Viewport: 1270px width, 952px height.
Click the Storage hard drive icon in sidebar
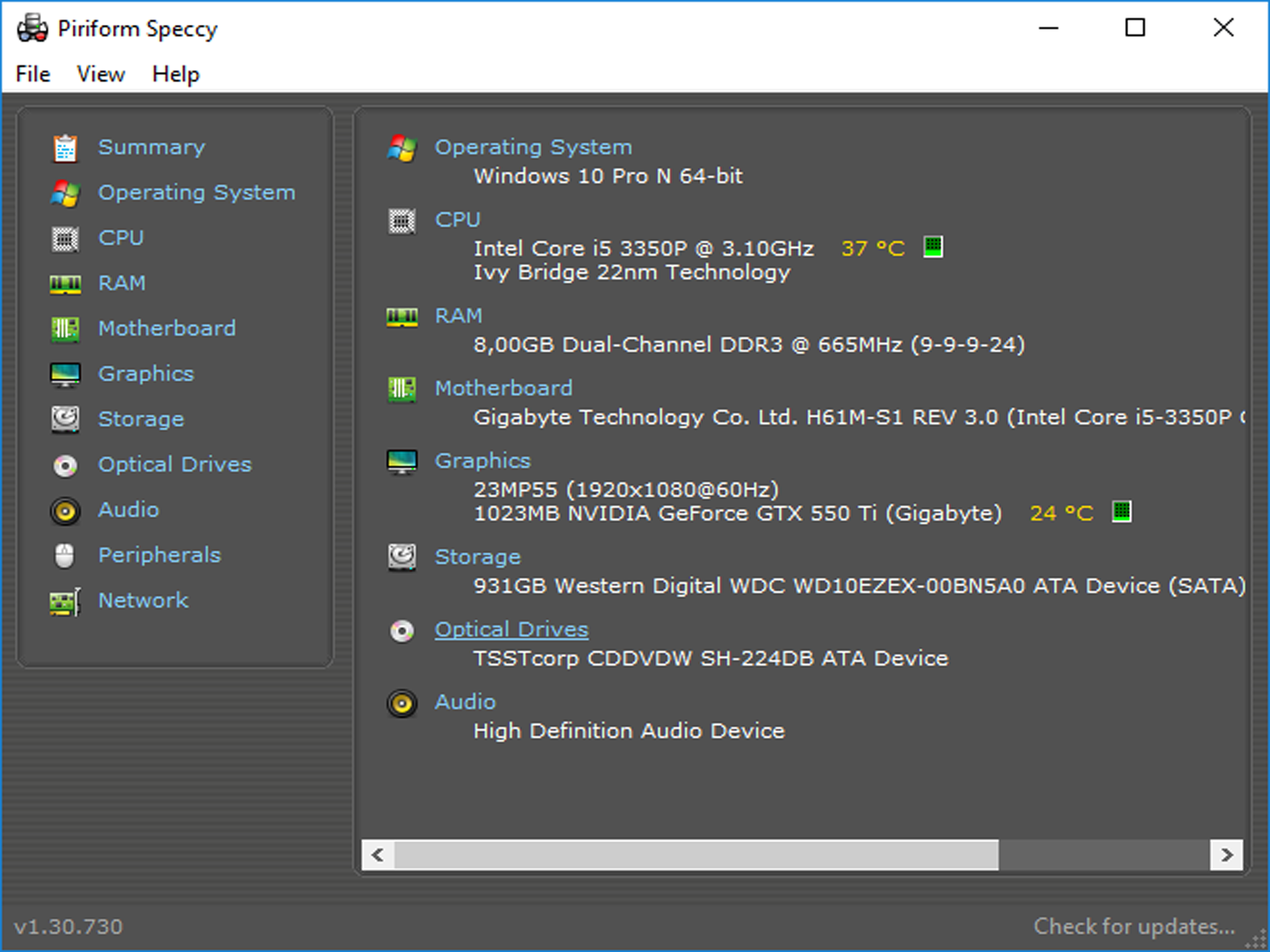click(65, 420)
